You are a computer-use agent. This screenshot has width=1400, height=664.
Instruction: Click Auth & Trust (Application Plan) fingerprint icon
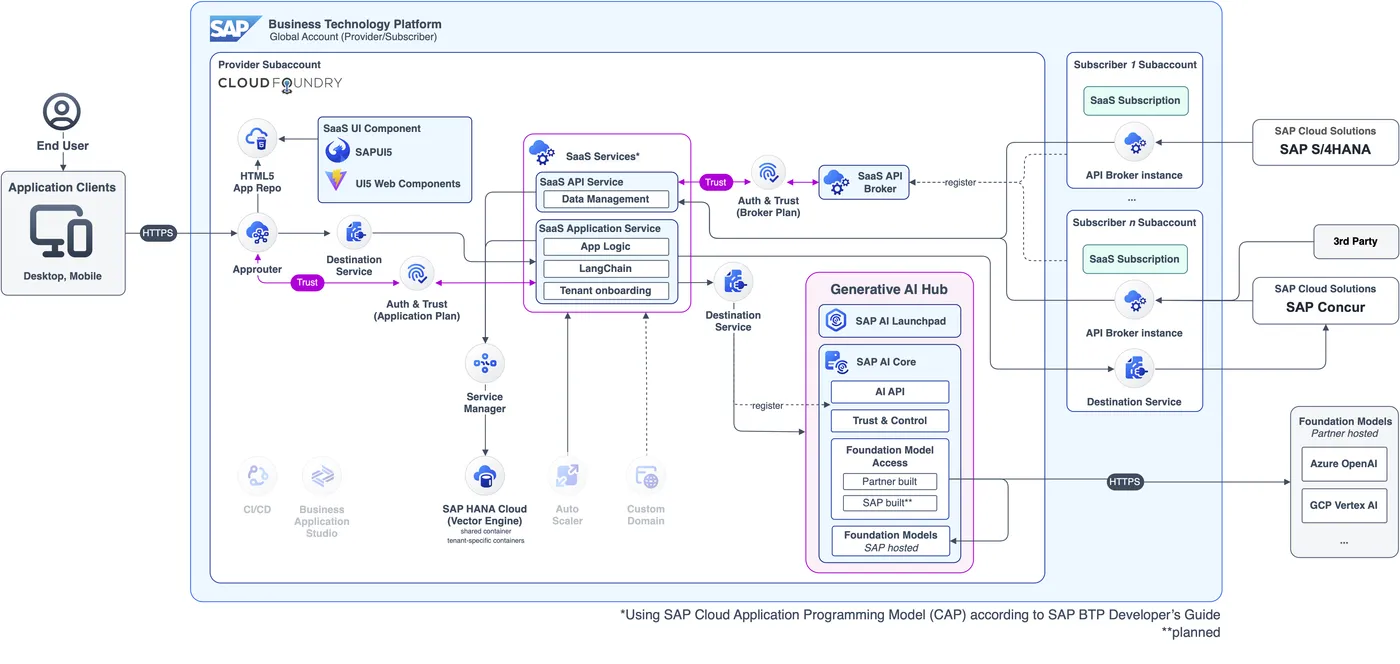click(x=417, y=275)
